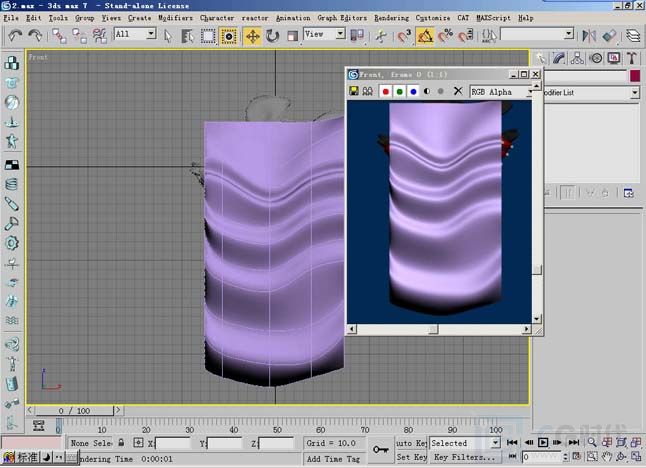Switch to the Create command panel tab

coord(541,58)
